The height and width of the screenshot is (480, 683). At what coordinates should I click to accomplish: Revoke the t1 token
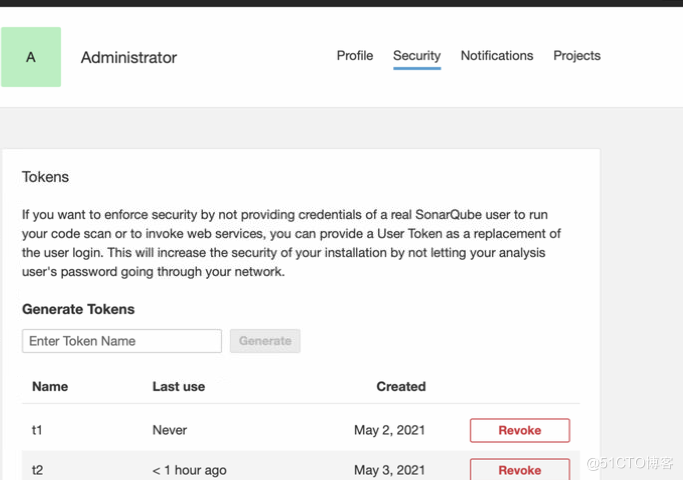tap(519, 430)
